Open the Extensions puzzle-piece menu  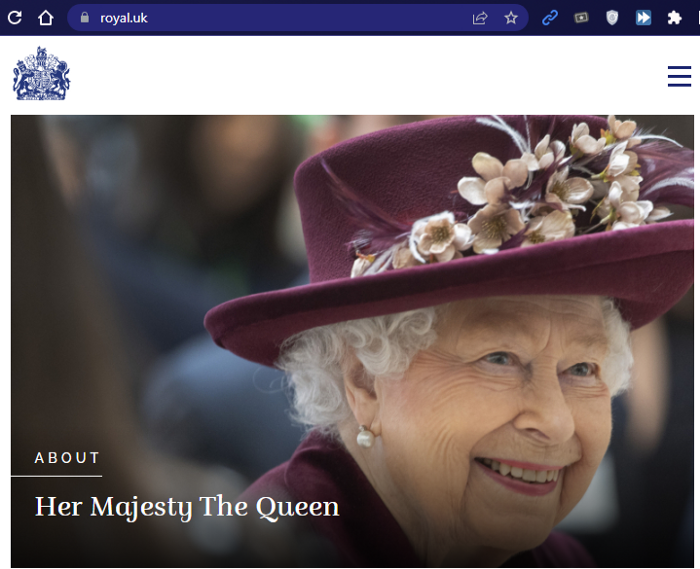click(674, 18)
